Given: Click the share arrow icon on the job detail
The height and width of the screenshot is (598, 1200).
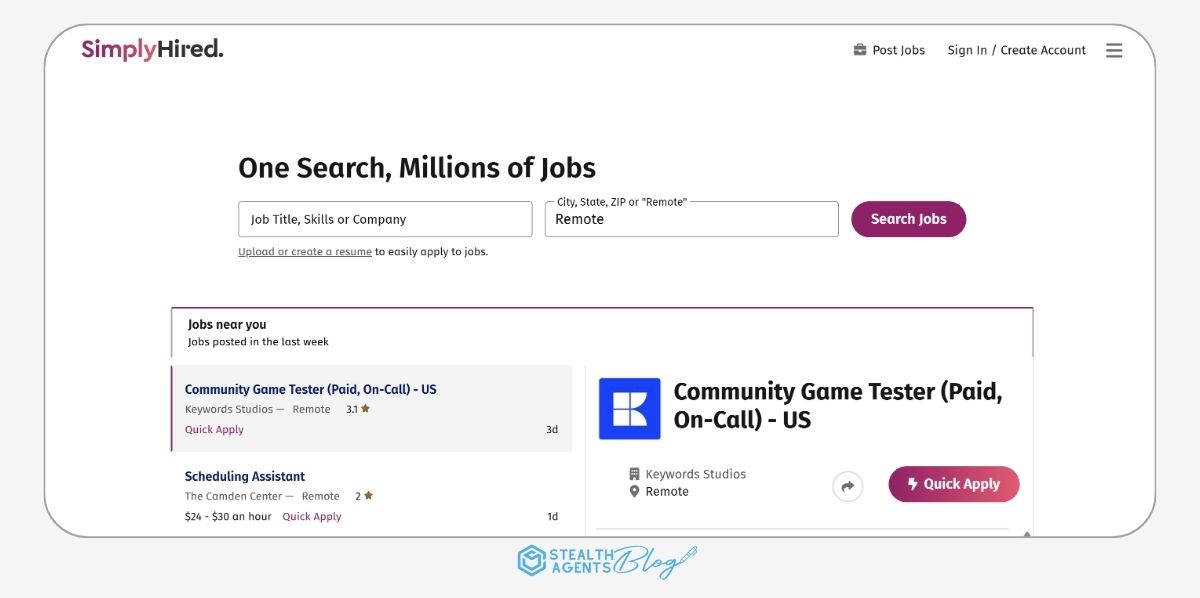Looking at the screenshot, I should click(x=847, y=485).
